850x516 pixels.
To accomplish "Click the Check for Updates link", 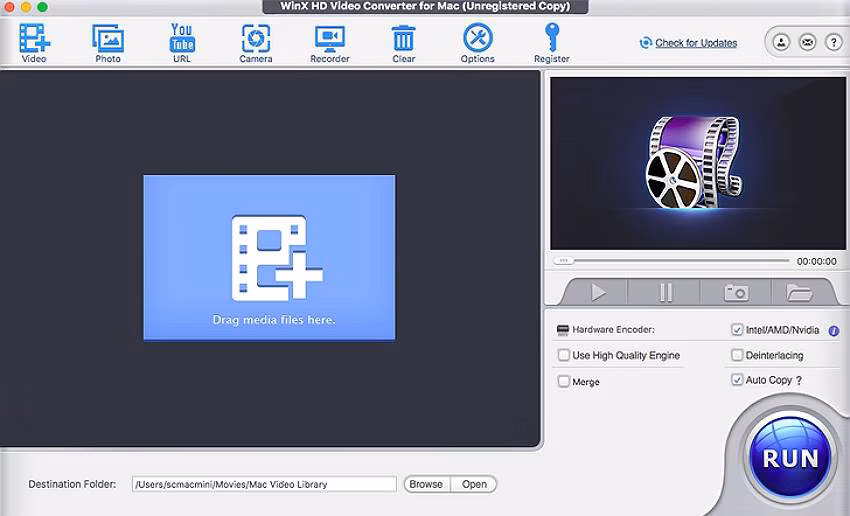I will tap(696, 43).
